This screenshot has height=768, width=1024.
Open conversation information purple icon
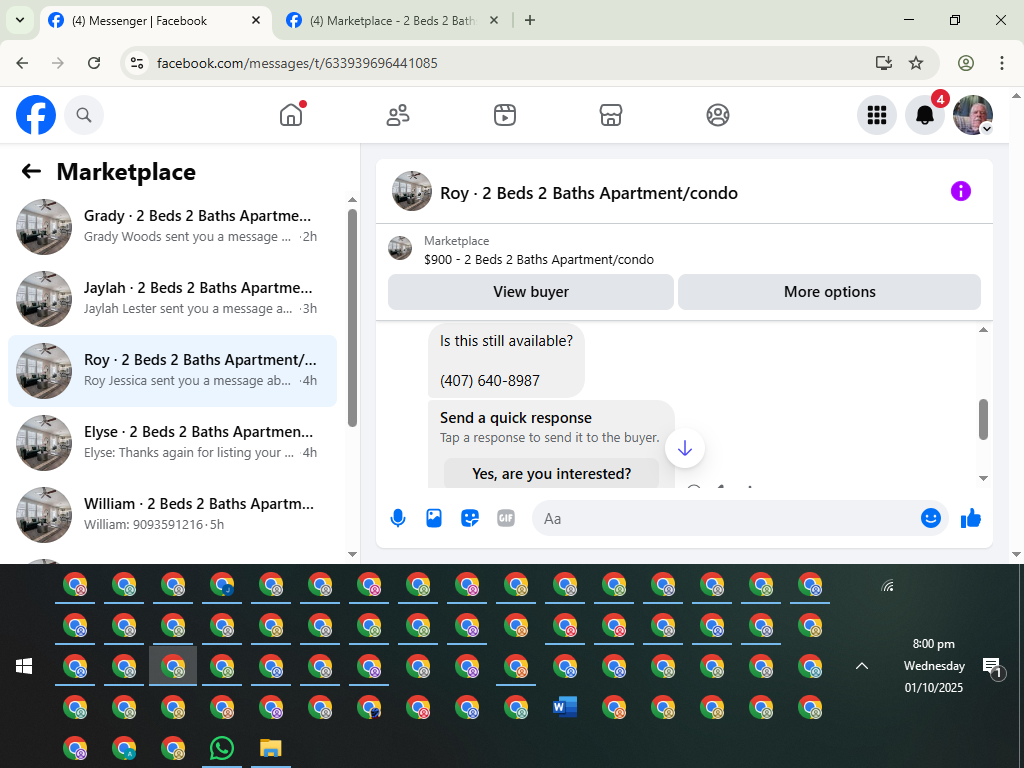click(x=961, y=191)
